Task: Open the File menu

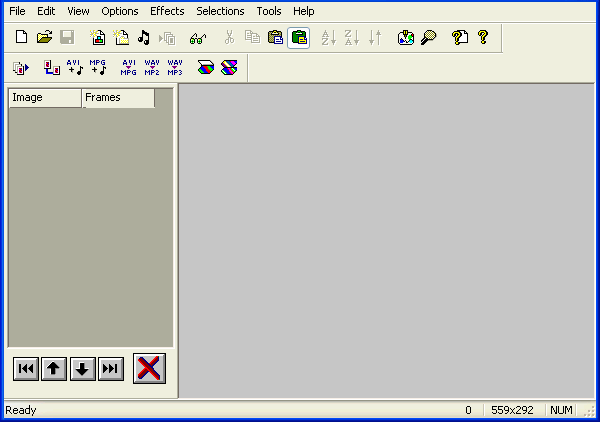Action: [17, 11]
